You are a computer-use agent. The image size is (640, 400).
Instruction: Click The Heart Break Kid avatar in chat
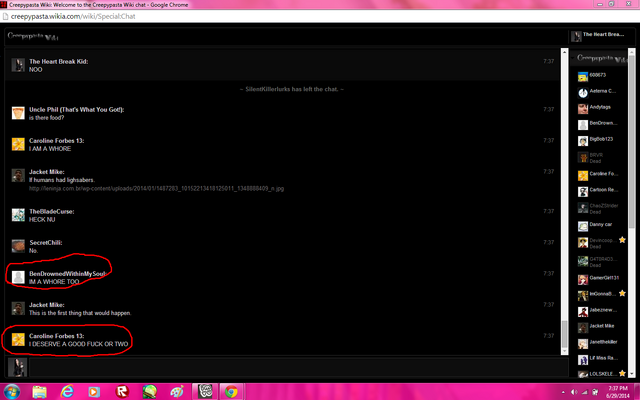coord(18,65)
